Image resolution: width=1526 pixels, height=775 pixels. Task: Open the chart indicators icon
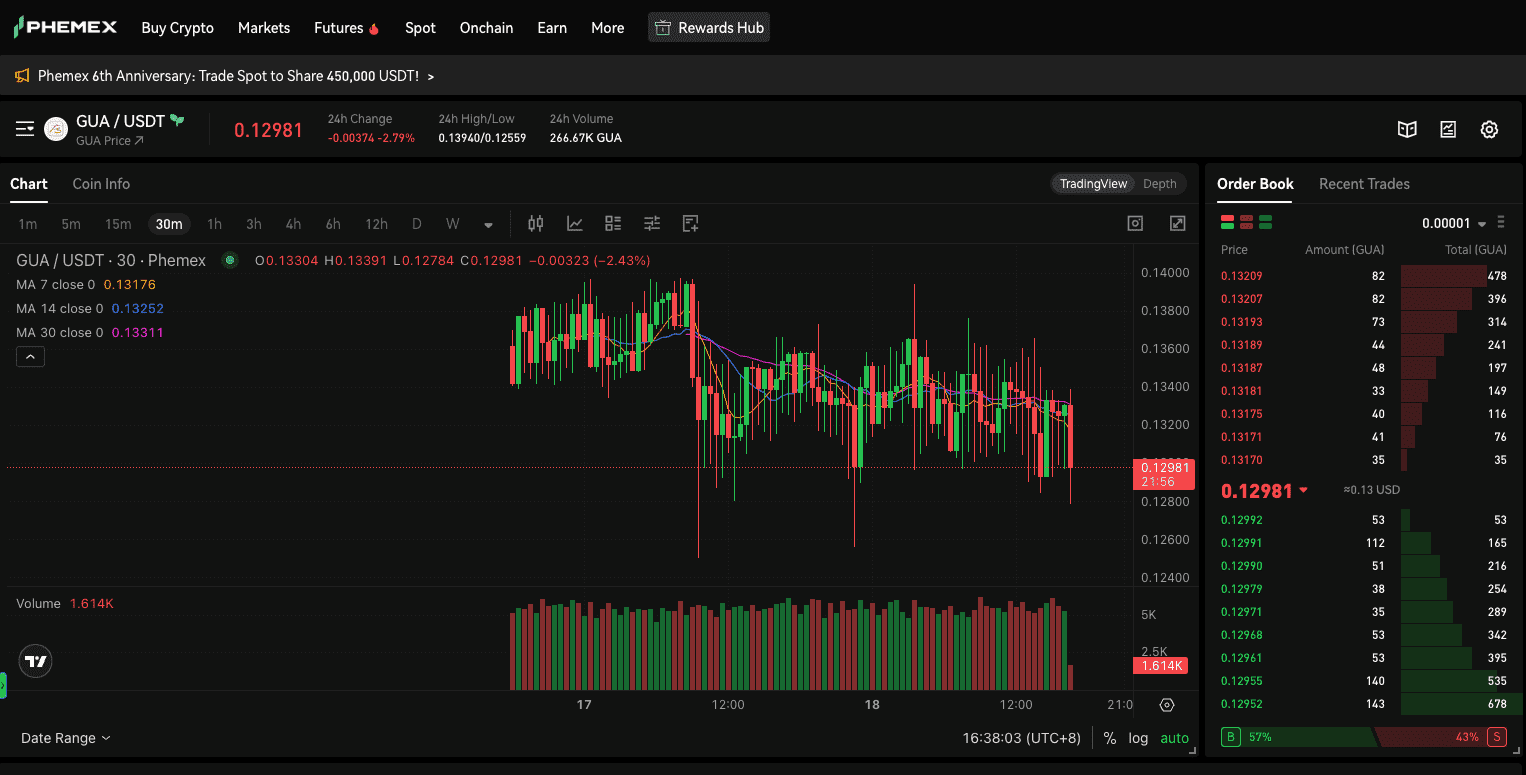[x=574, y=223]
